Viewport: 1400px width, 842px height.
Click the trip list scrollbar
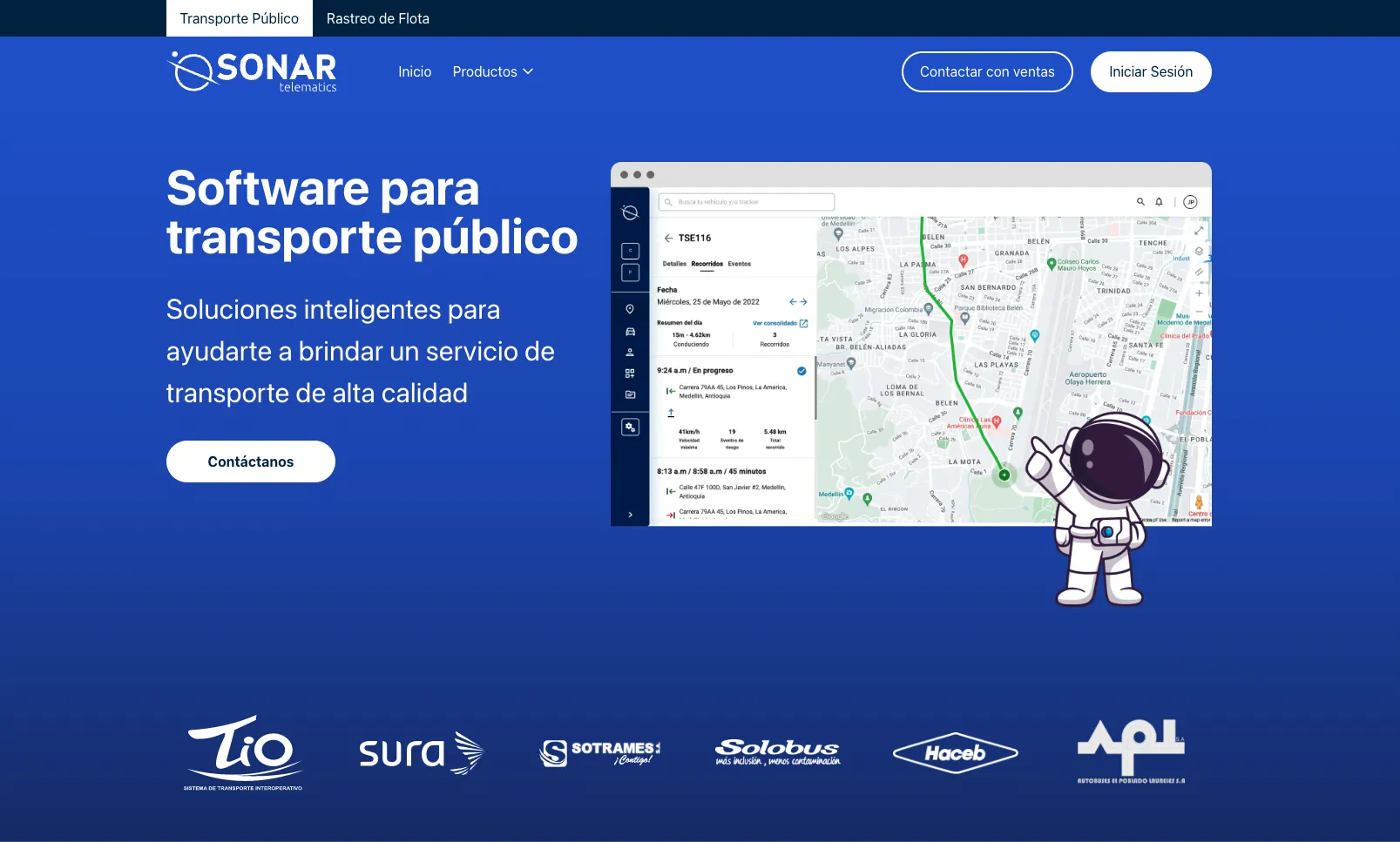815,388
